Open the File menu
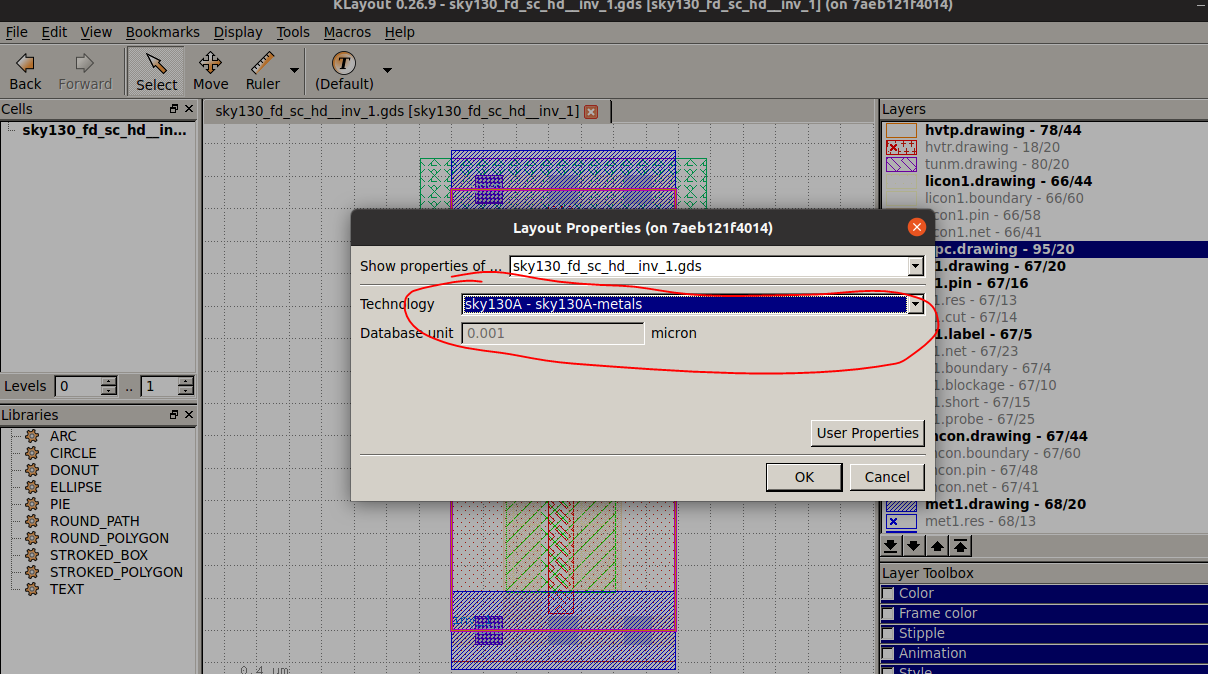The image size is (1208, 674). click(17, 32)
